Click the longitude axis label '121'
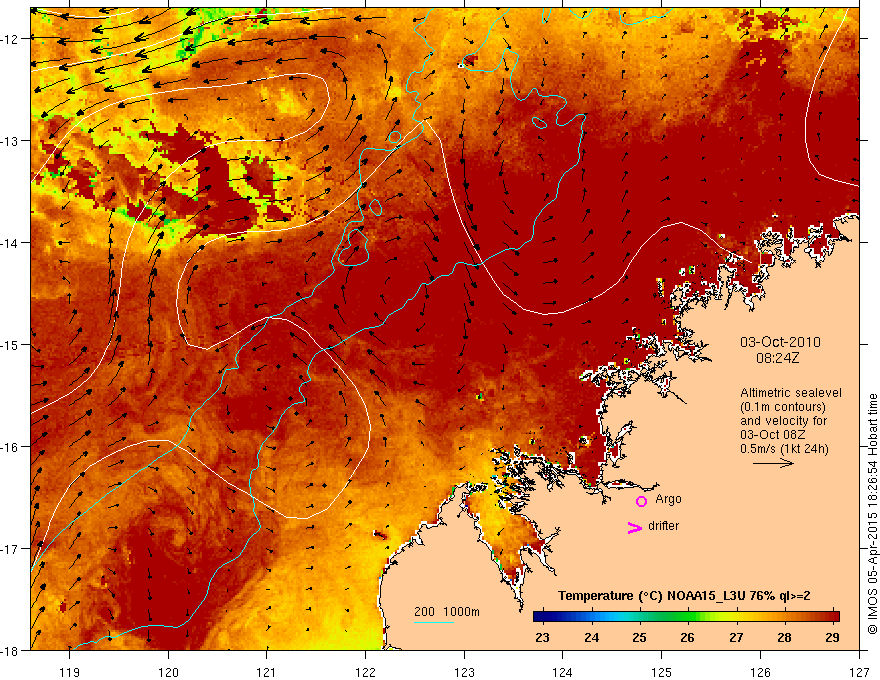The height and width of the screenshot is (680, 880). pos(267,672)
